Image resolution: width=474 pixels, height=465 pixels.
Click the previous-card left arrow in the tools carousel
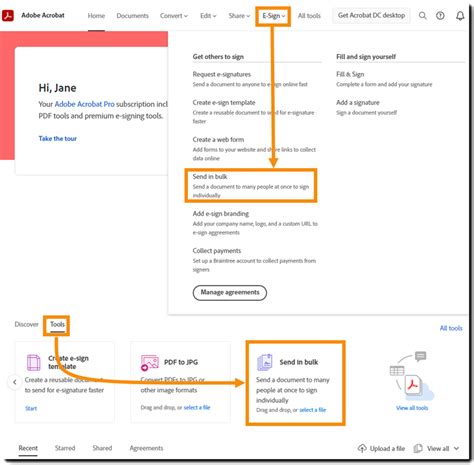(15, 382)
